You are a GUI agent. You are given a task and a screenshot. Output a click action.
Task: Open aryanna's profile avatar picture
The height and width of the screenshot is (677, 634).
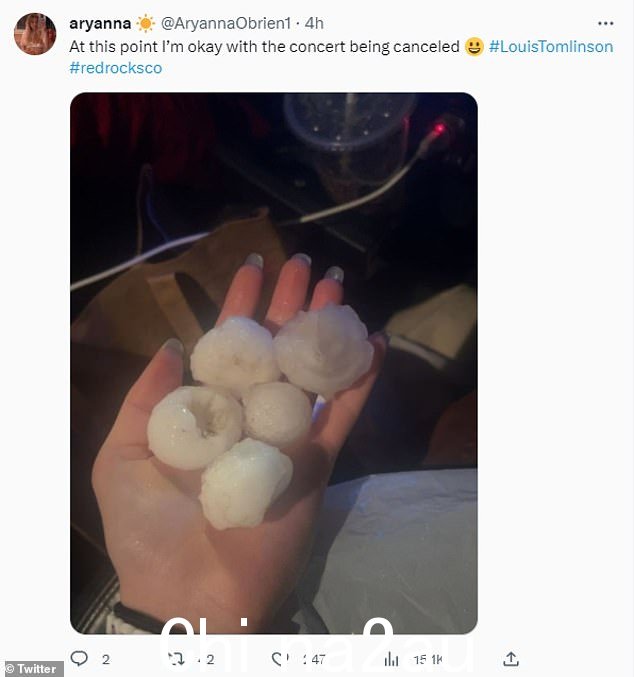coord(35,34)
